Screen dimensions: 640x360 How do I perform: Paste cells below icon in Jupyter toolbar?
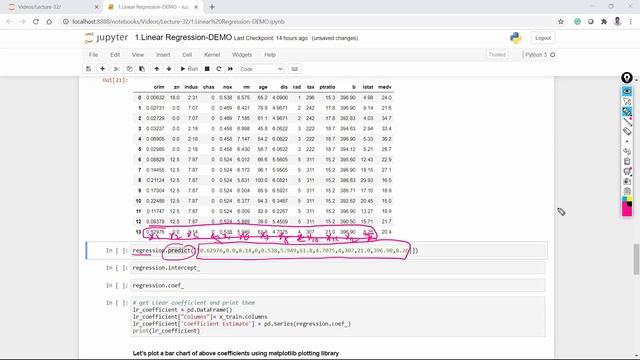tap(142, 69)
